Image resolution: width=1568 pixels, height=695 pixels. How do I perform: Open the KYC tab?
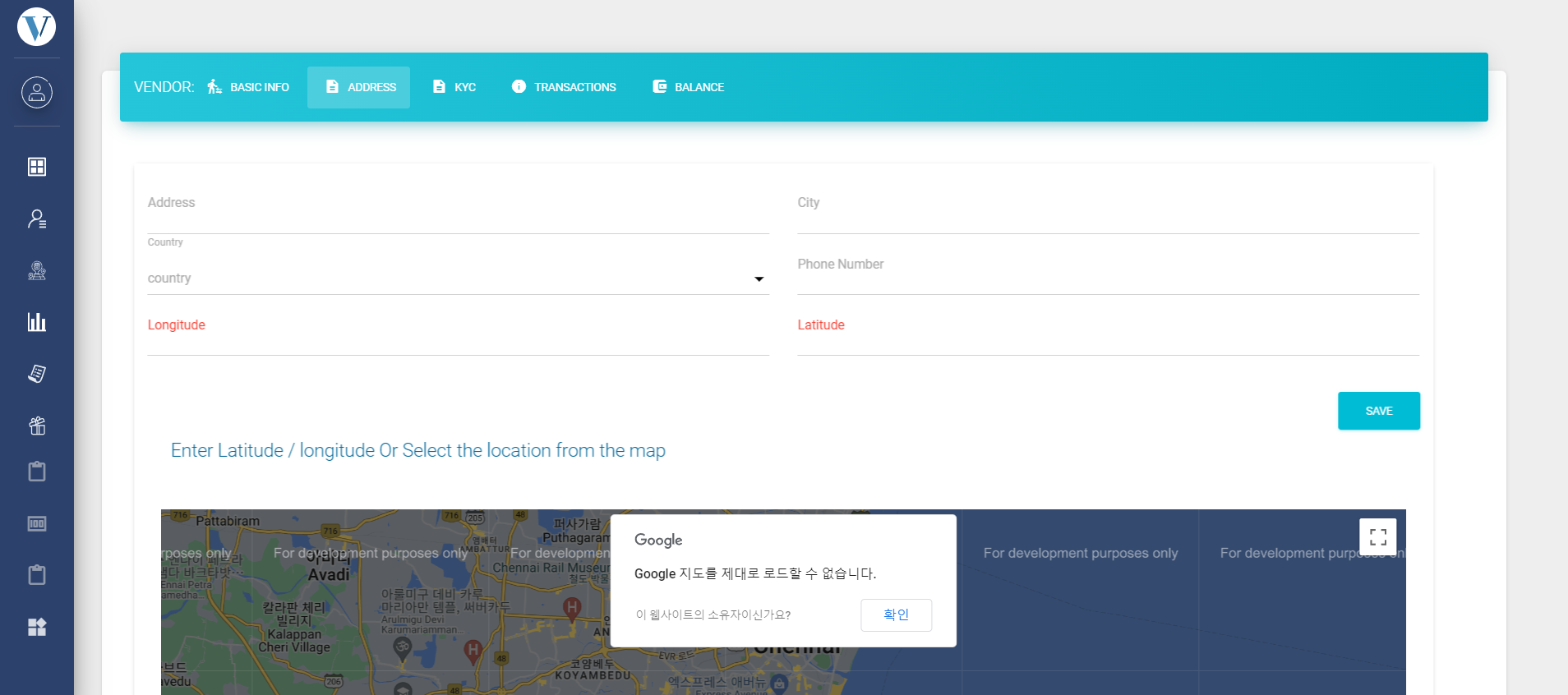tap(454, 87)
